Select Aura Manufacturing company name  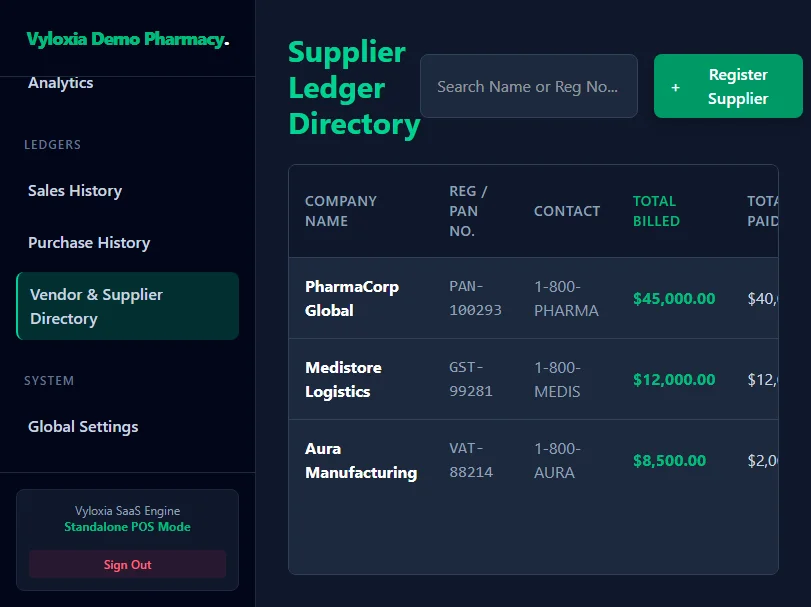[x=361, y=460]
